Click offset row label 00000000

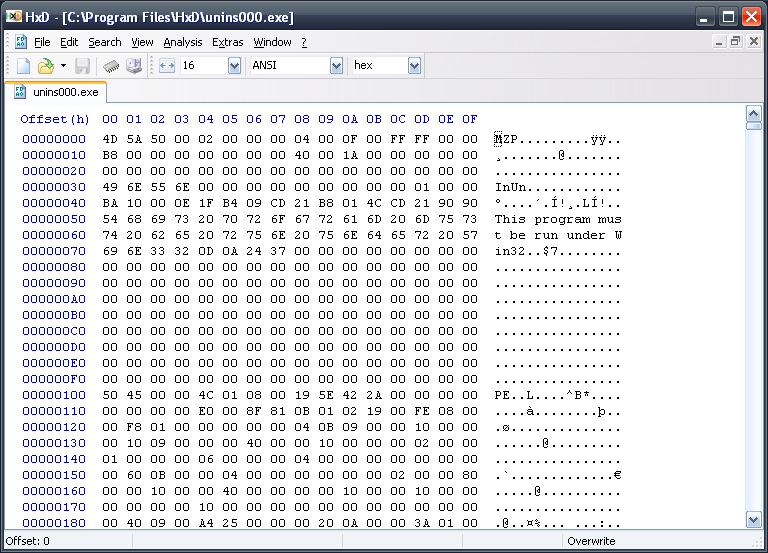[54, 139]
